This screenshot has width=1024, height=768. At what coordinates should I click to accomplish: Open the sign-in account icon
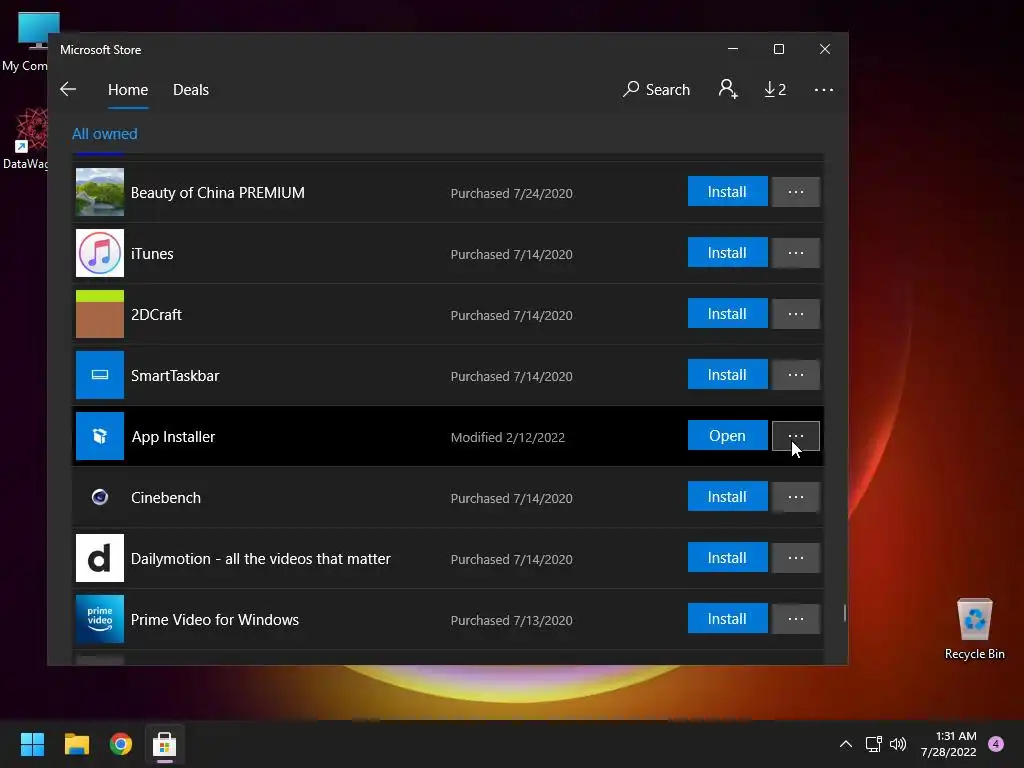click(728, 89)
